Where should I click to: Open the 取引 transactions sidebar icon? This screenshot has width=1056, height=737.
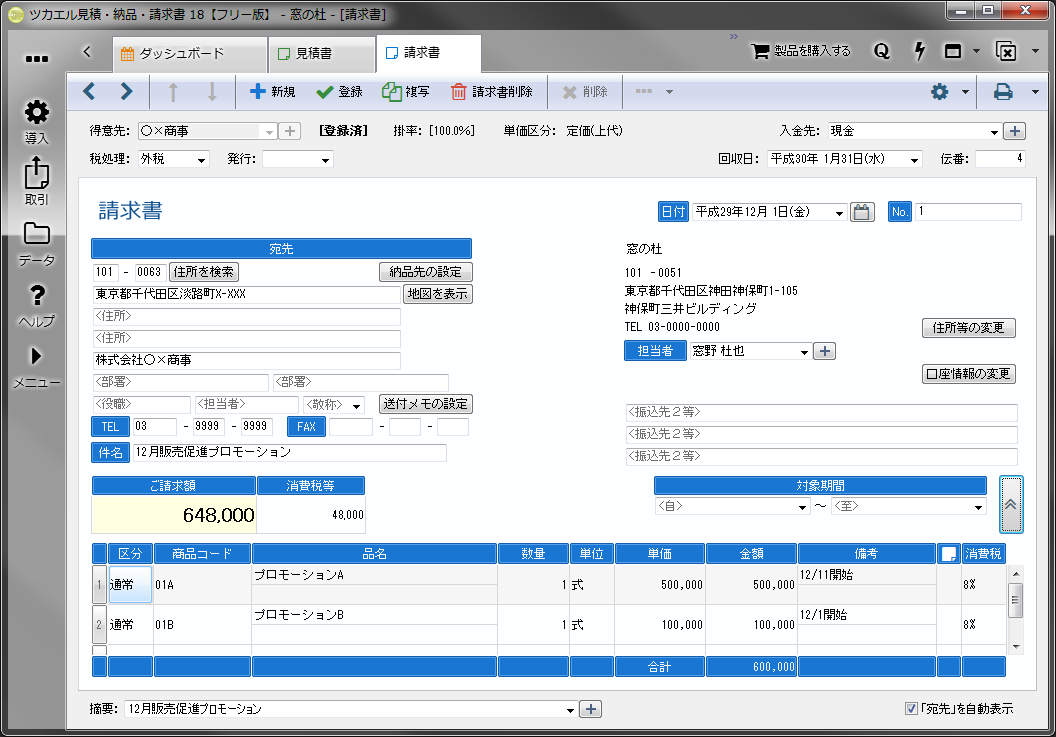pyautogui.click(x=36, y=172)
